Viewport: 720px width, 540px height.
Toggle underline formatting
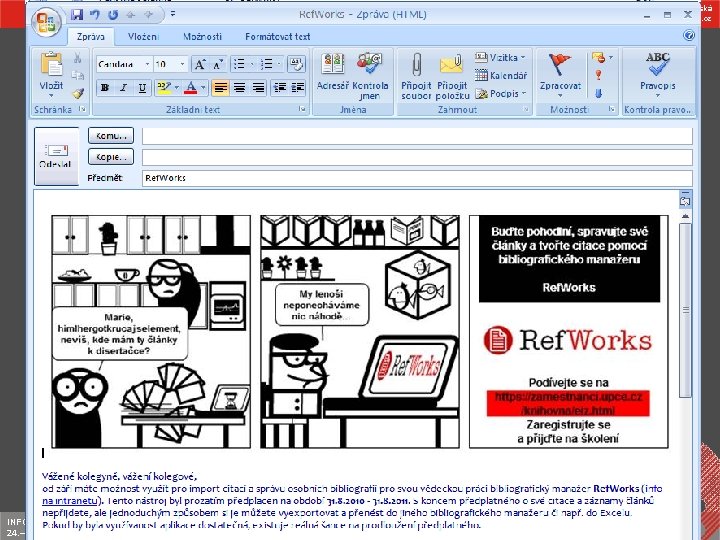[x=142, y=88]
